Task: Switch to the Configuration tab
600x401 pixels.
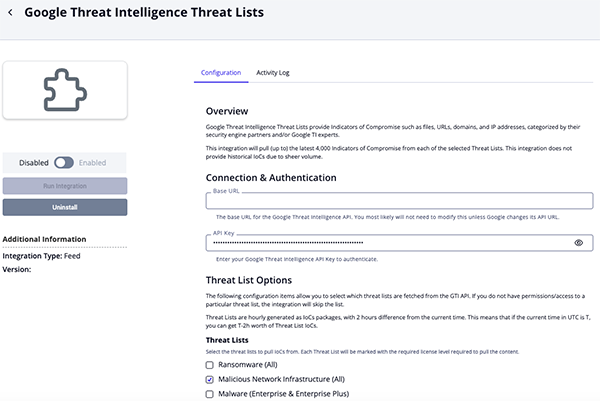Action: coord(221,73)
